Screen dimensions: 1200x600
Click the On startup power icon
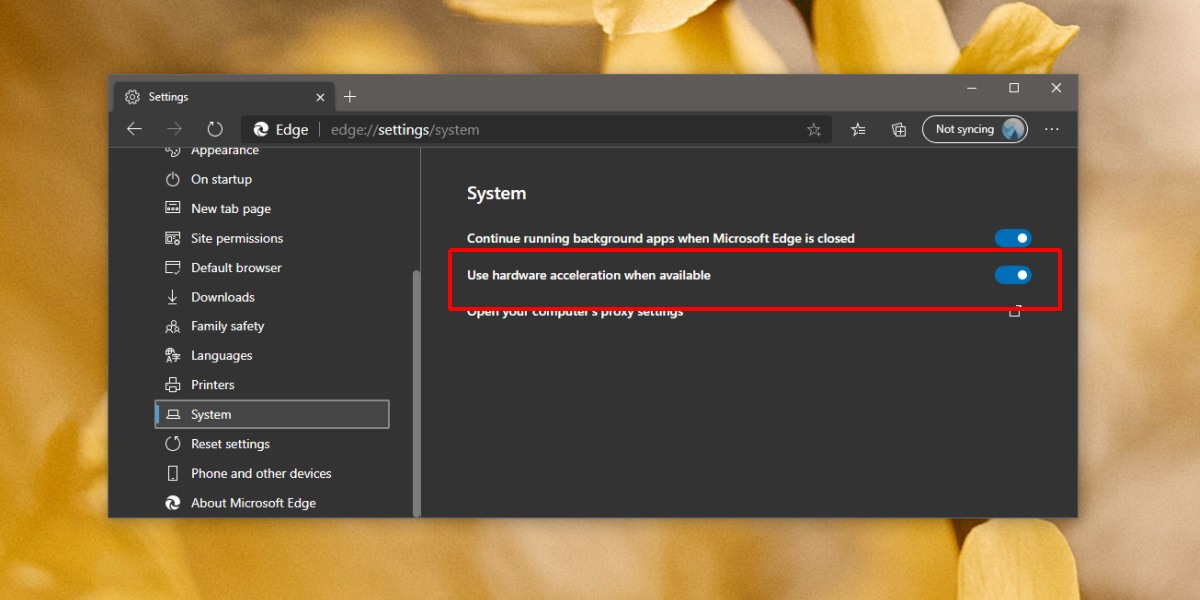click(172, 180)
